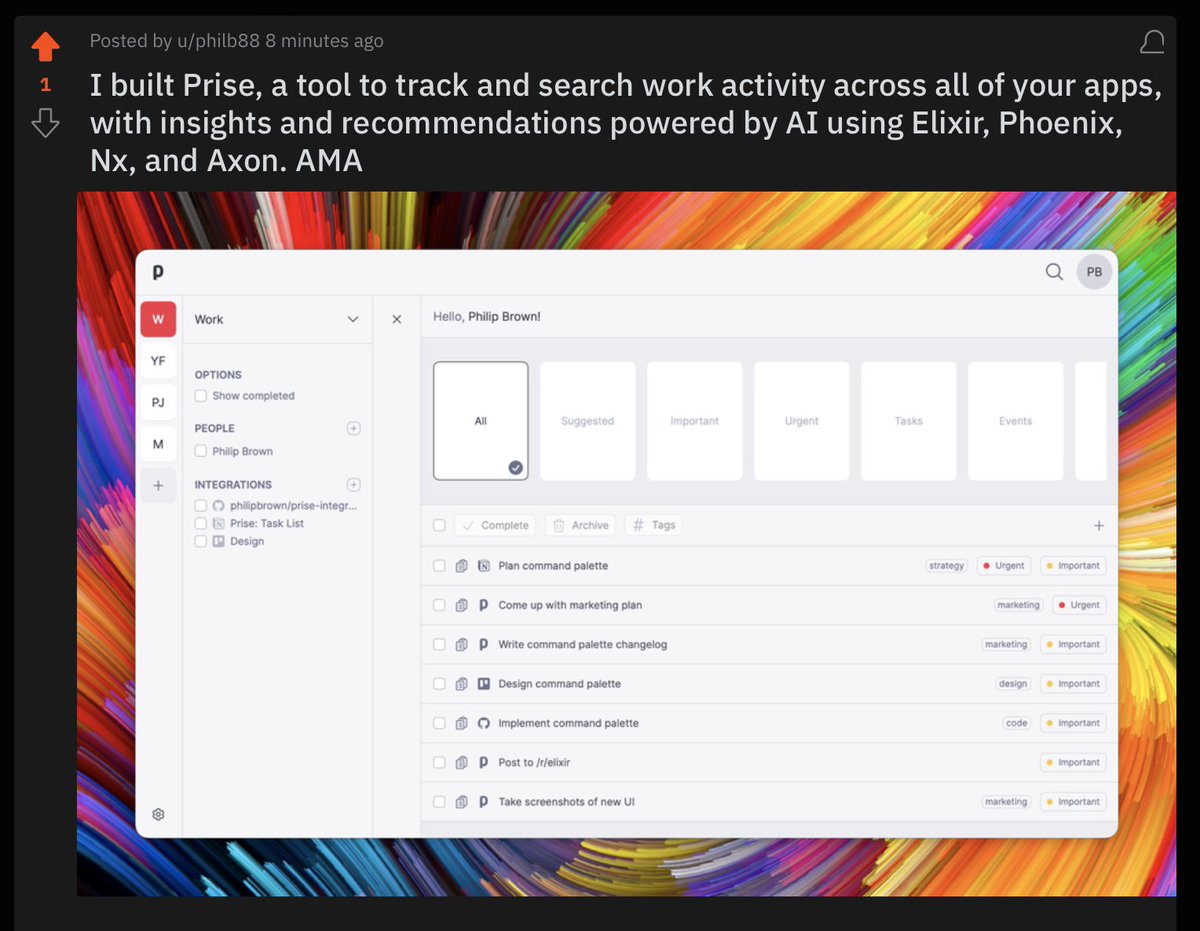Click GitHub icon beside philipbrown/prise-integr...
Image resolution: width=1200 pixels, height=931 pixels.
(x=218, y=505)
